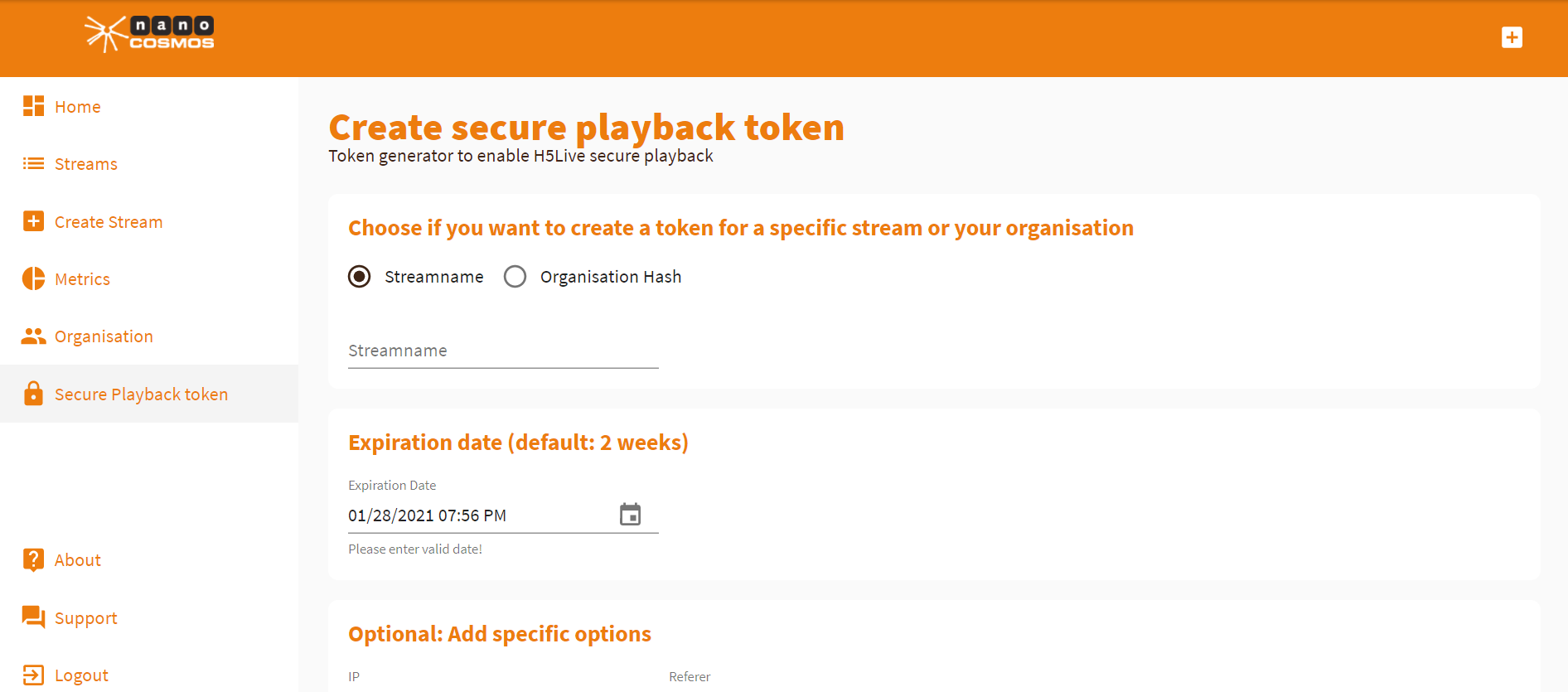Image resolution: width=1568 pixels, height=692 pixels.
Task: Click the Support chat icon
Action: 33,617
